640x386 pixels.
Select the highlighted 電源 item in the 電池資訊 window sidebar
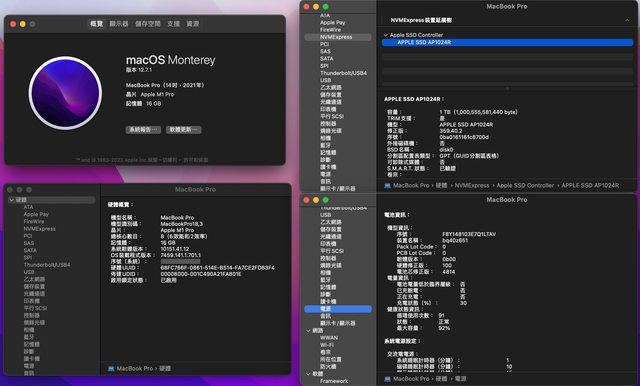pos(338,309)
